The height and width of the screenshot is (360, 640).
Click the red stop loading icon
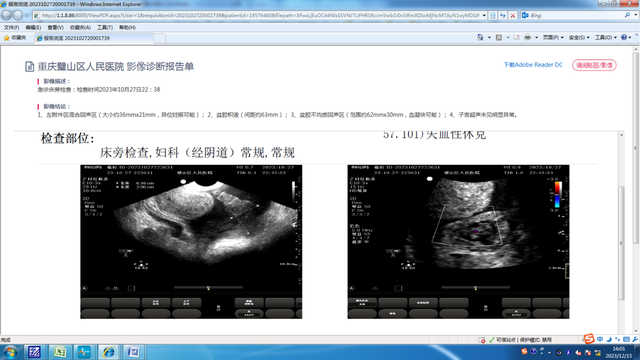[513, 16]
